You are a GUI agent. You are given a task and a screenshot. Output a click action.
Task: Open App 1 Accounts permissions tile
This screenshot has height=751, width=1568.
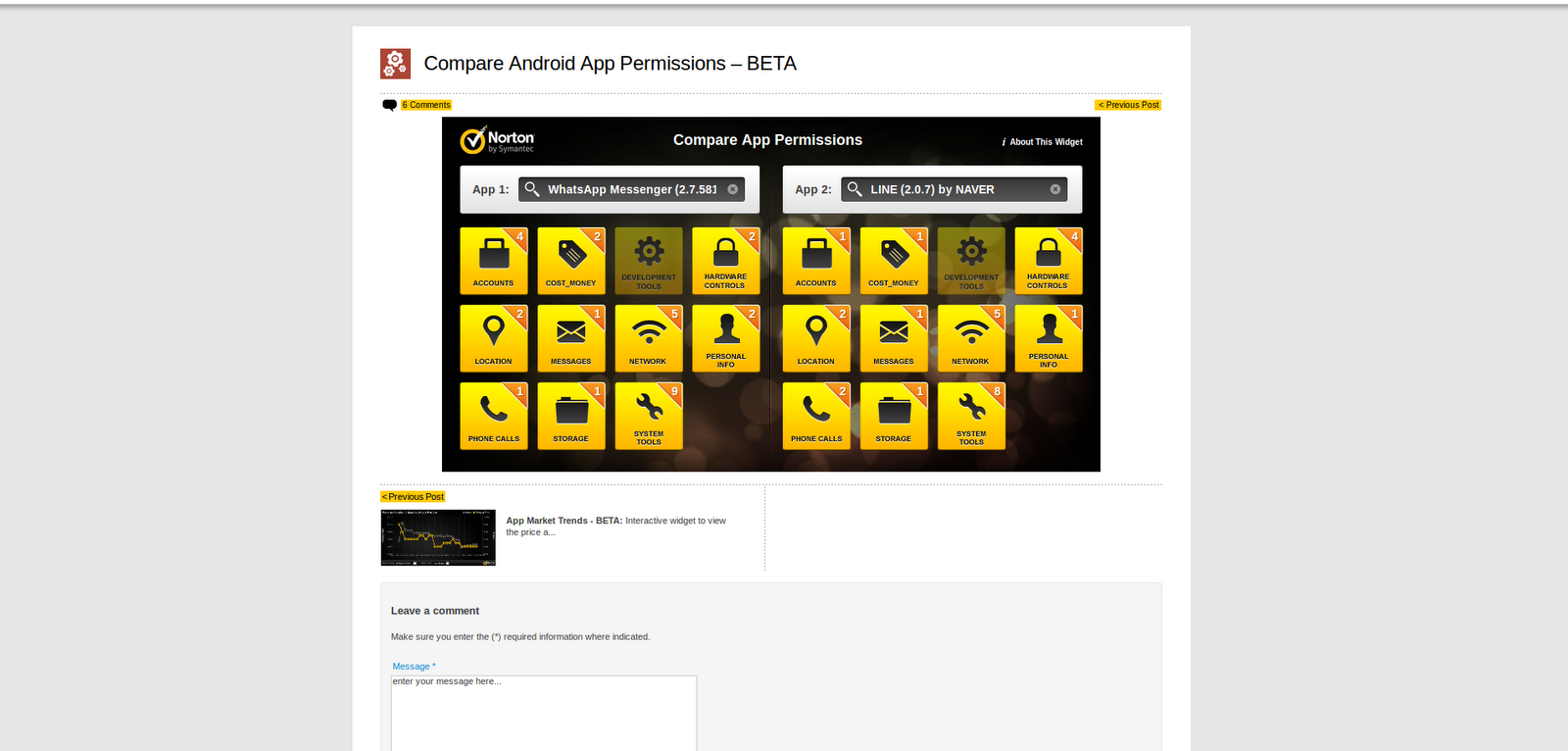[494, 261]
